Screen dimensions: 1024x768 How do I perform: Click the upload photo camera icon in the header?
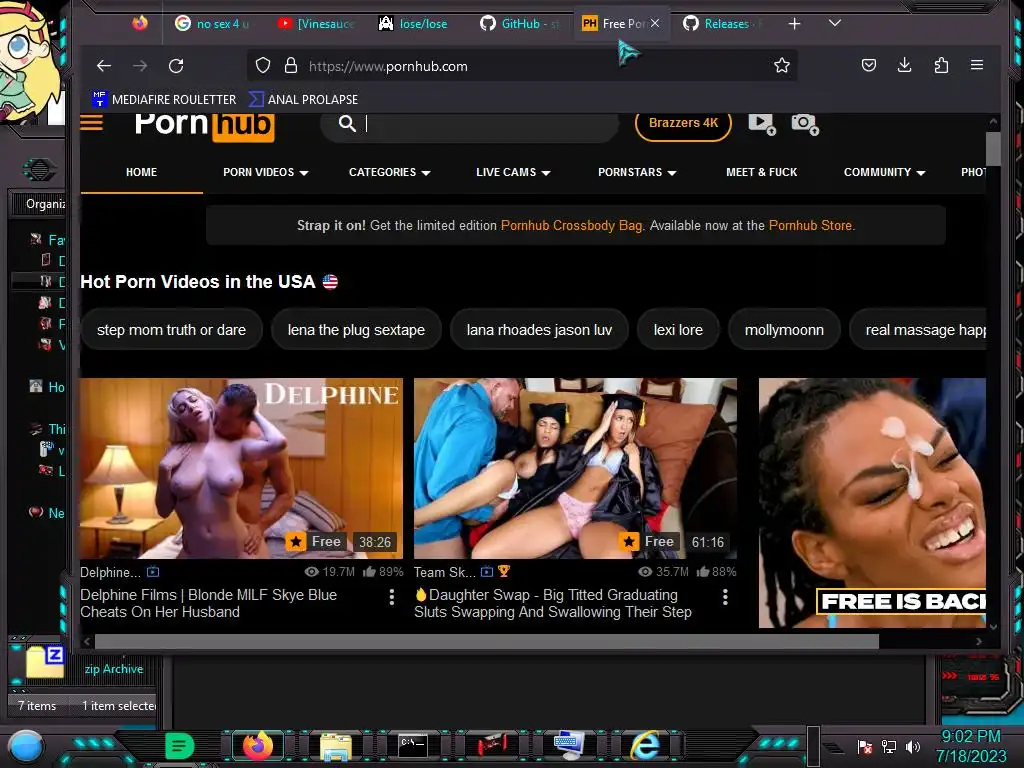(x=805, y=123)
